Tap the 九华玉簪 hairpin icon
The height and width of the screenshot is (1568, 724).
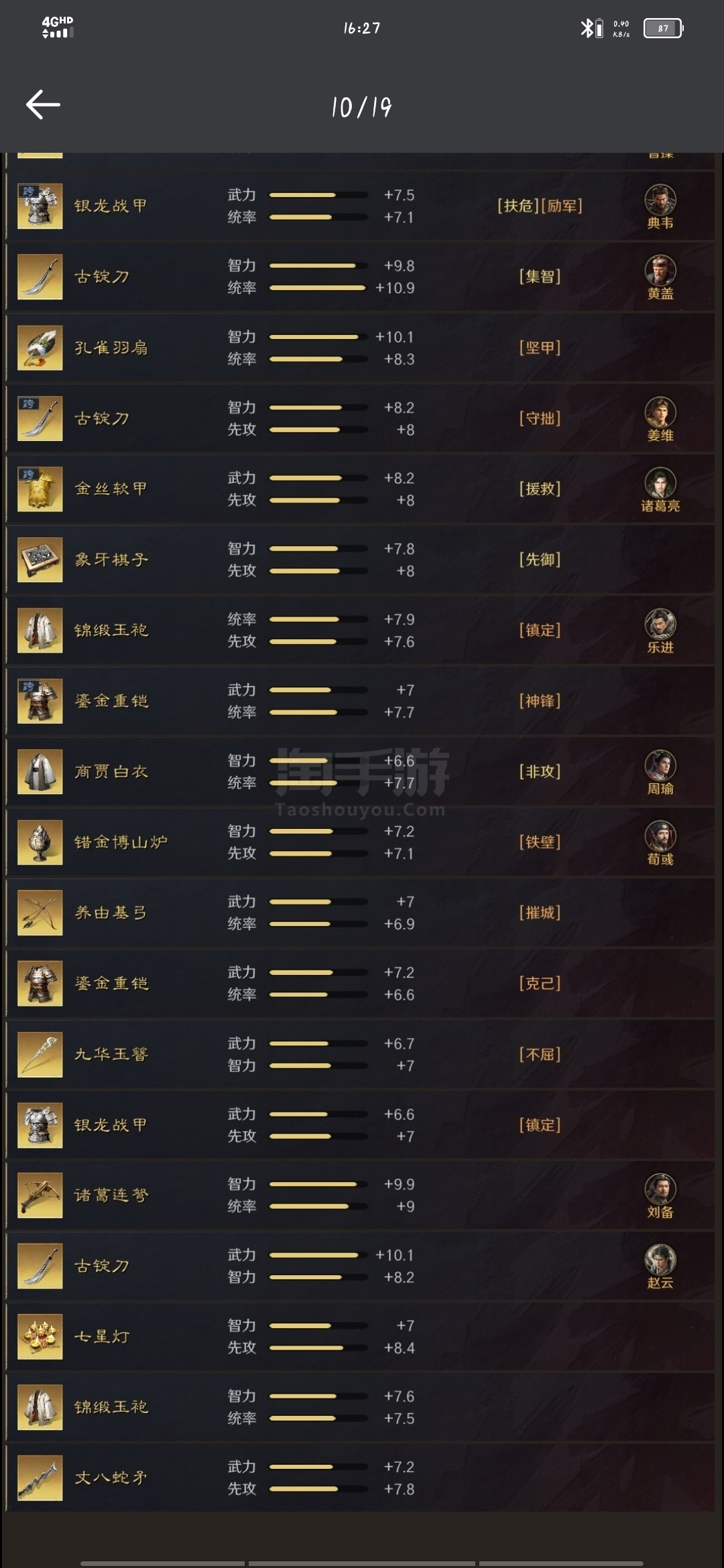click(x=40, y=1054)
